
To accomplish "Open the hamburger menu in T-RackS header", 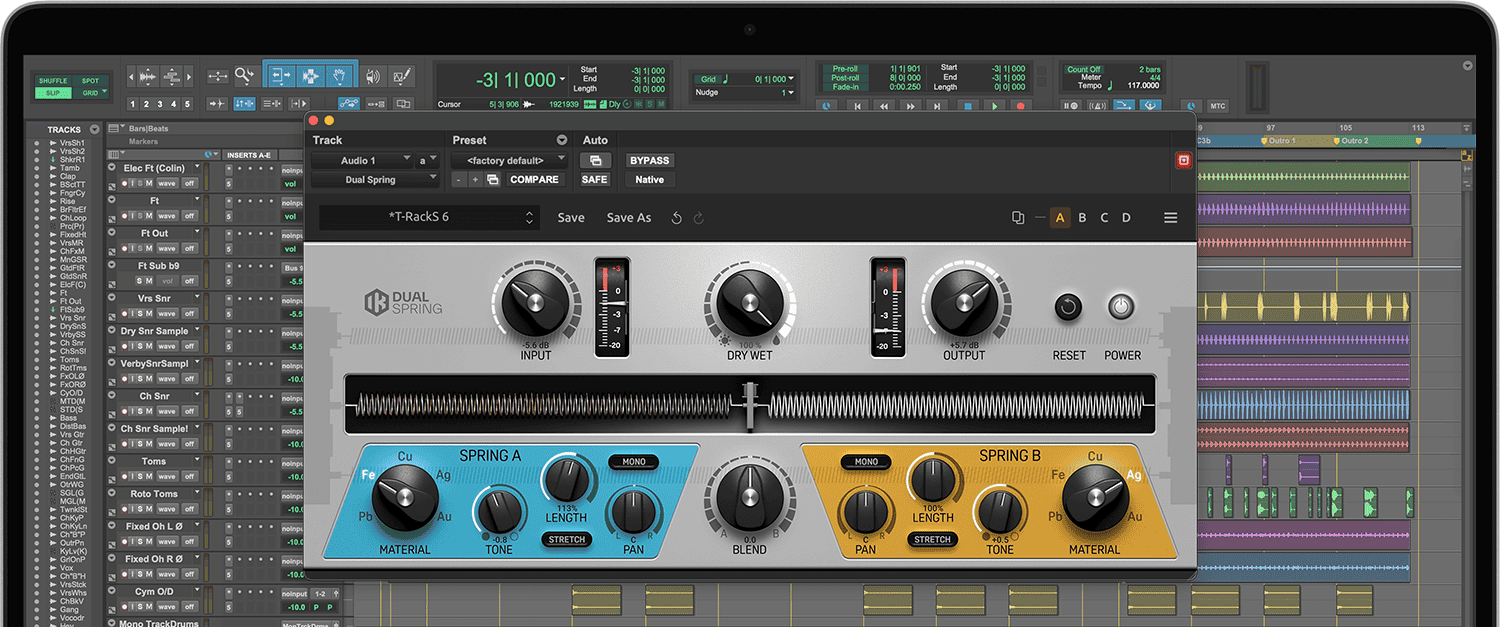I will click(1170, 218).
